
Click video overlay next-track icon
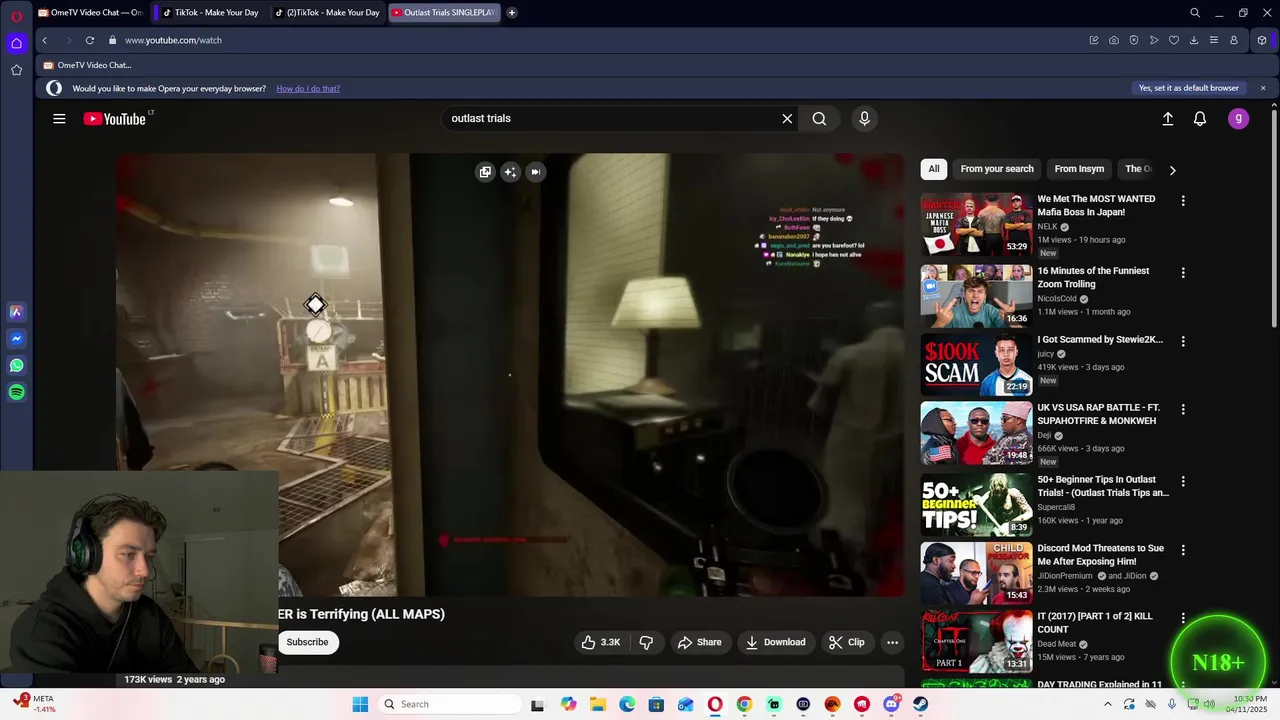point(536,172)
